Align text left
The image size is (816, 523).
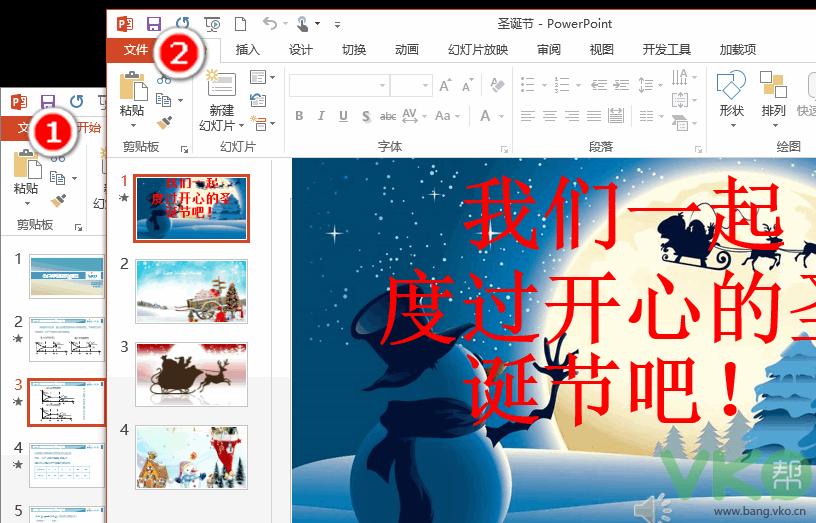point(528,116)
